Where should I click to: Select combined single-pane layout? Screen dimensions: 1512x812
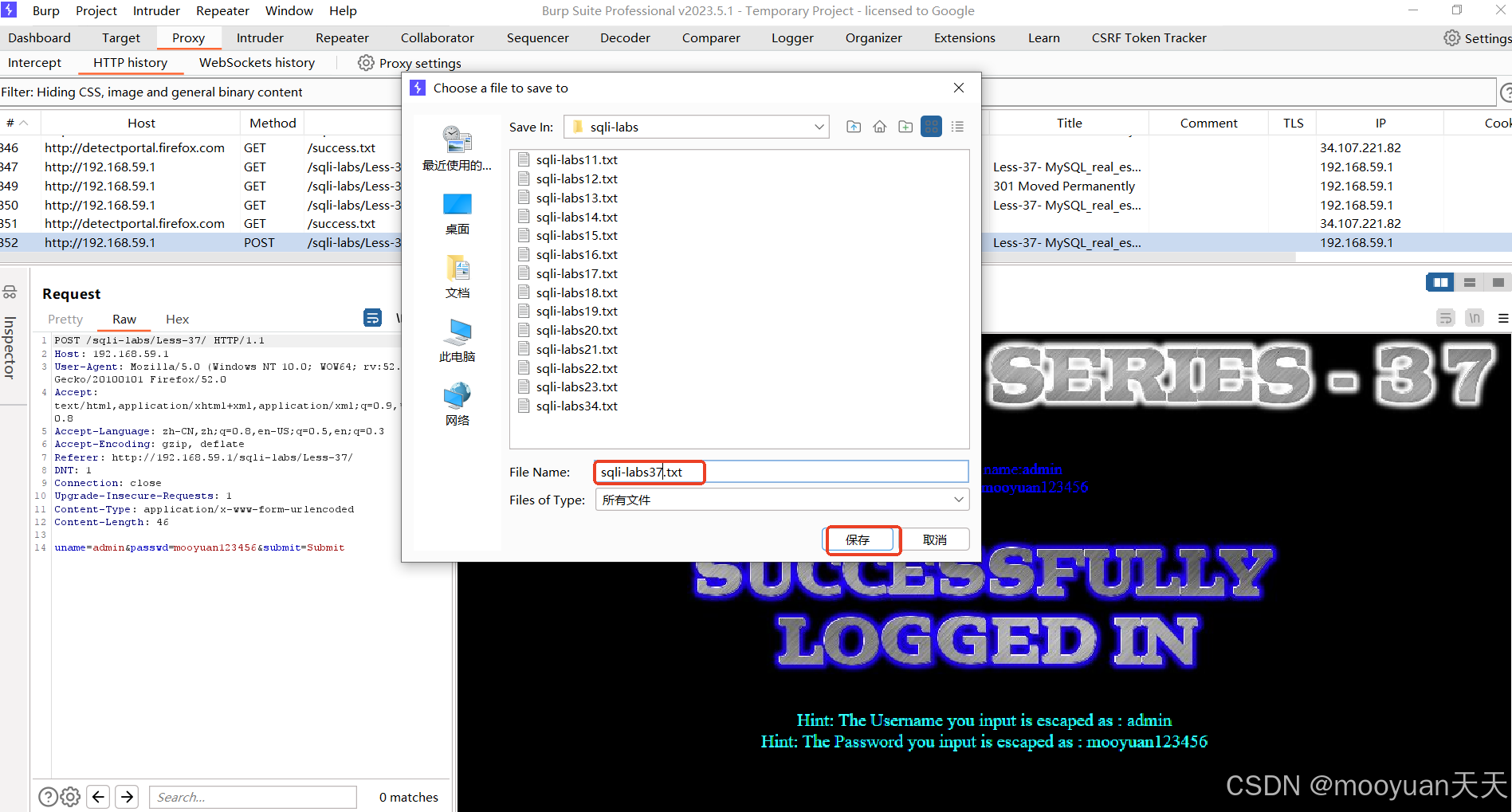point(1498,283)
